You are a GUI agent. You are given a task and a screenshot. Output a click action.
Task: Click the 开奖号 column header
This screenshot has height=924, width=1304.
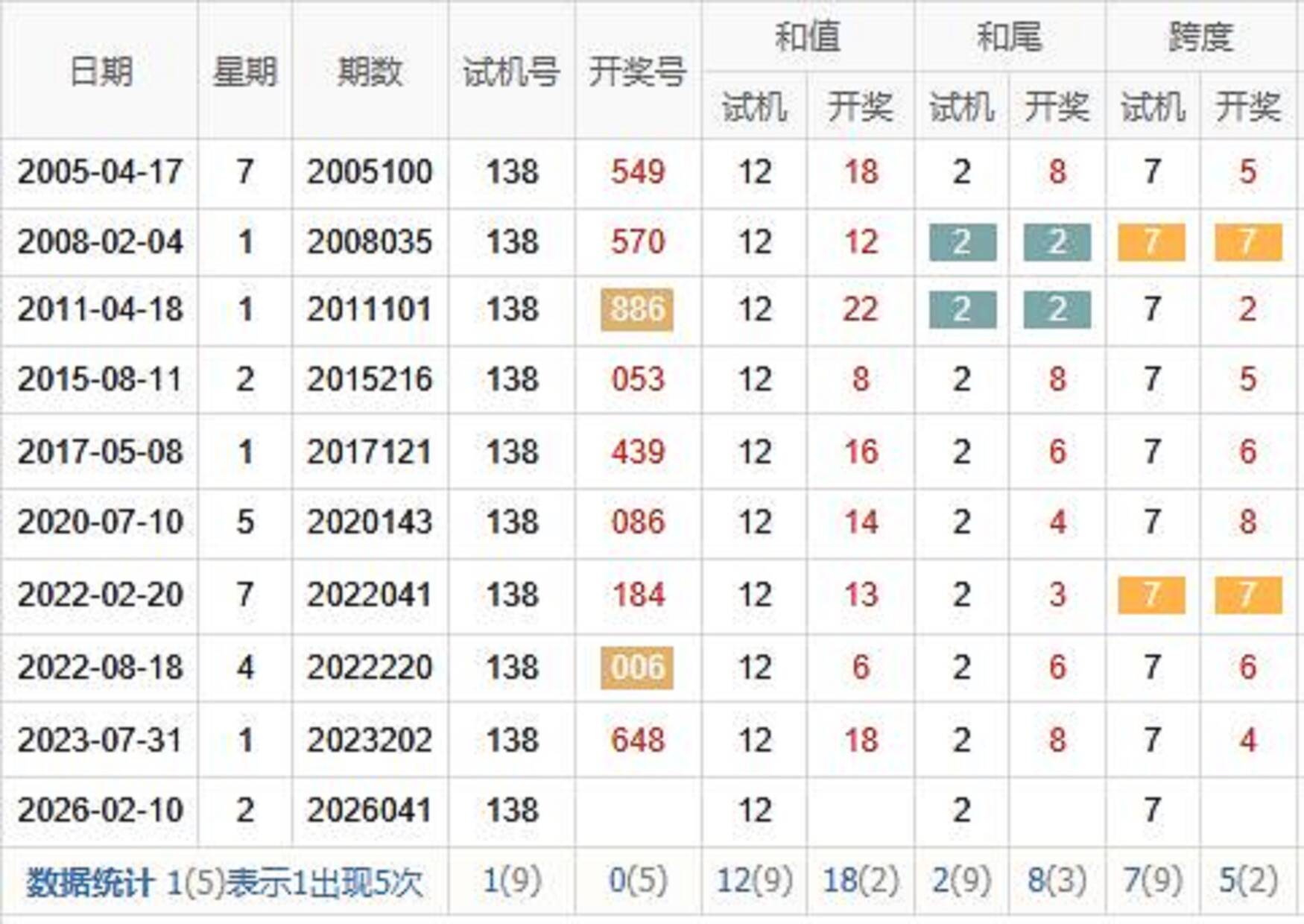(x=637, y=72)
